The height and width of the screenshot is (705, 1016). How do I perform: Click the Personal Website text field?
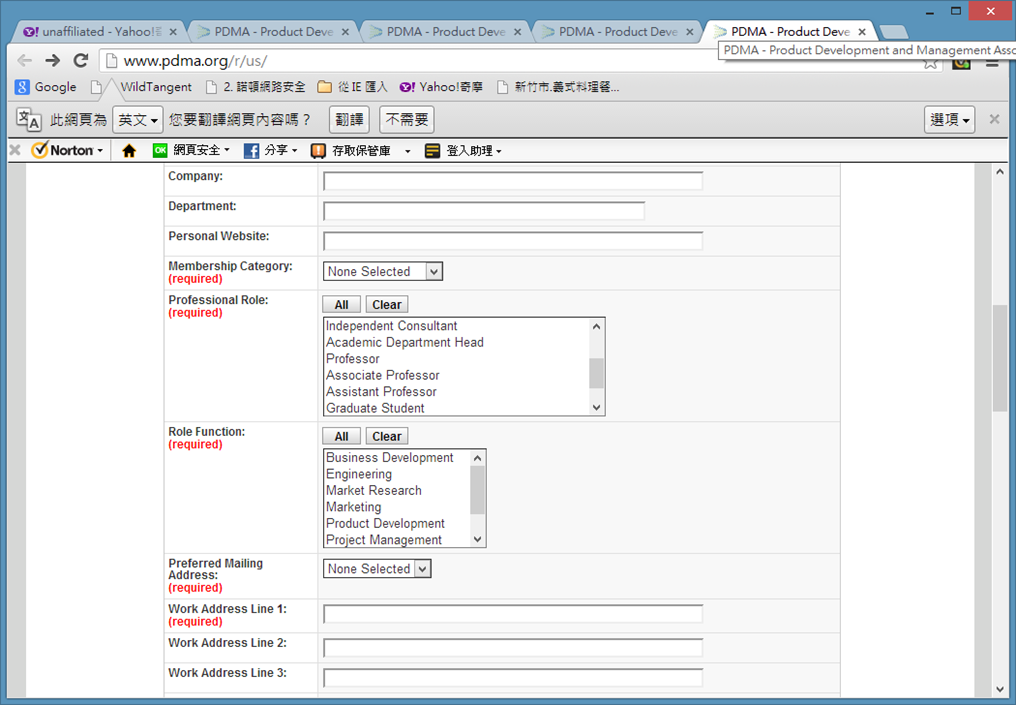pyautogui.click(x=513, y=241)
